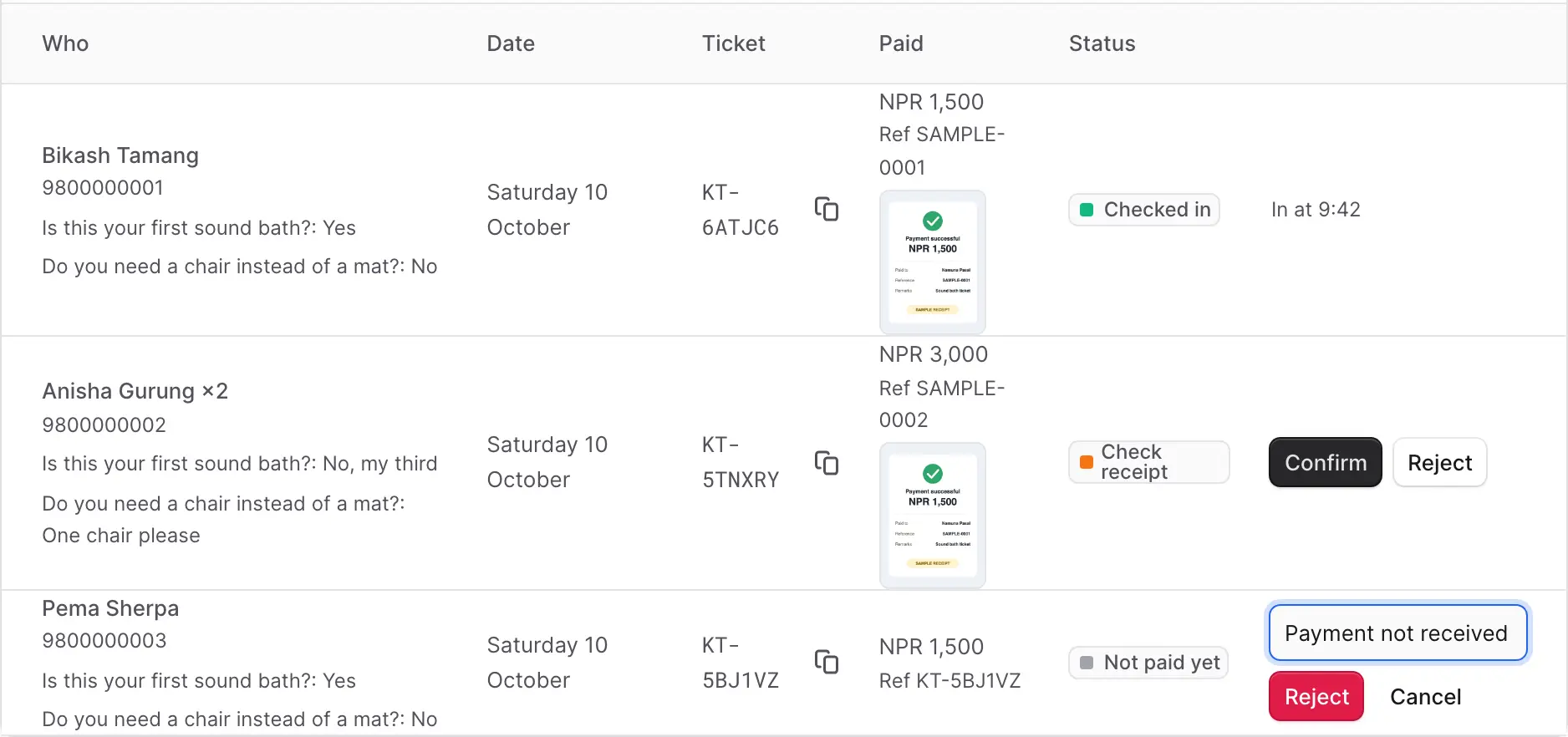Click Pema Sherpa's NPR 1,500 paid amount
1568x737 pixels.
[x=931, y=647]
